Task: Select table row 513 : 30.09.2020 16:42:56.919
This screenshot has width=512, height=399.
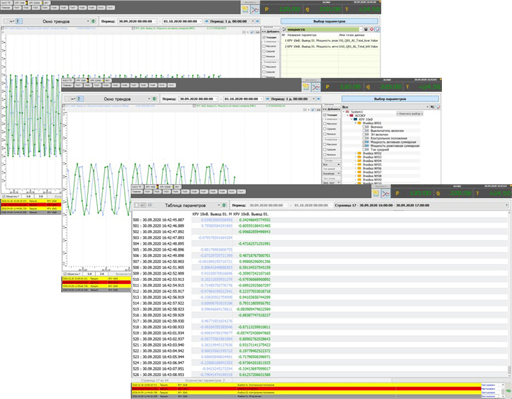Action: (x=320, y=297)
